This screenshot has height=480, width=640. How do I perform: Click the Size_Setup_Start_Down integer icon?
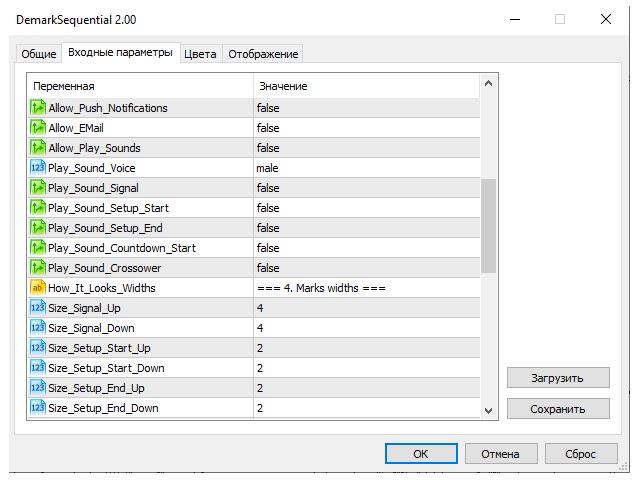coord(38,368)
